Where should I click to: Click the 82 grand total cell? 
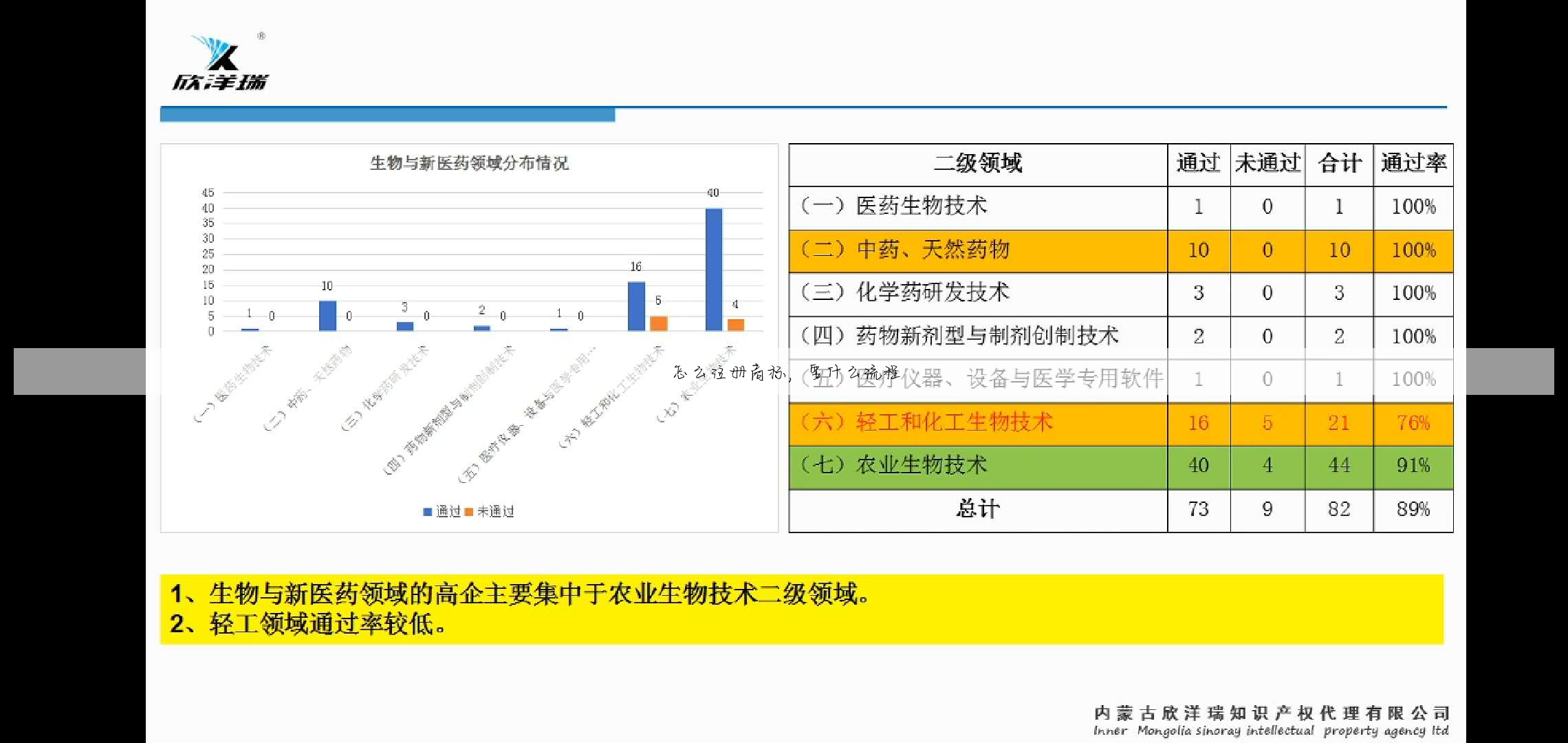[1339, 509]
